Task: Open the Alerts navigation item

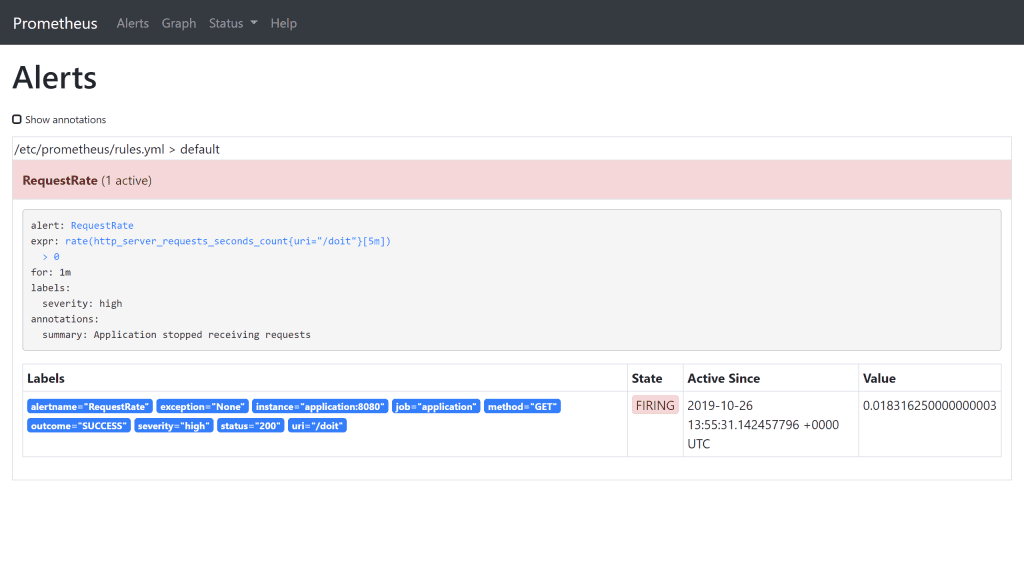Action: (x=132, y=23)
